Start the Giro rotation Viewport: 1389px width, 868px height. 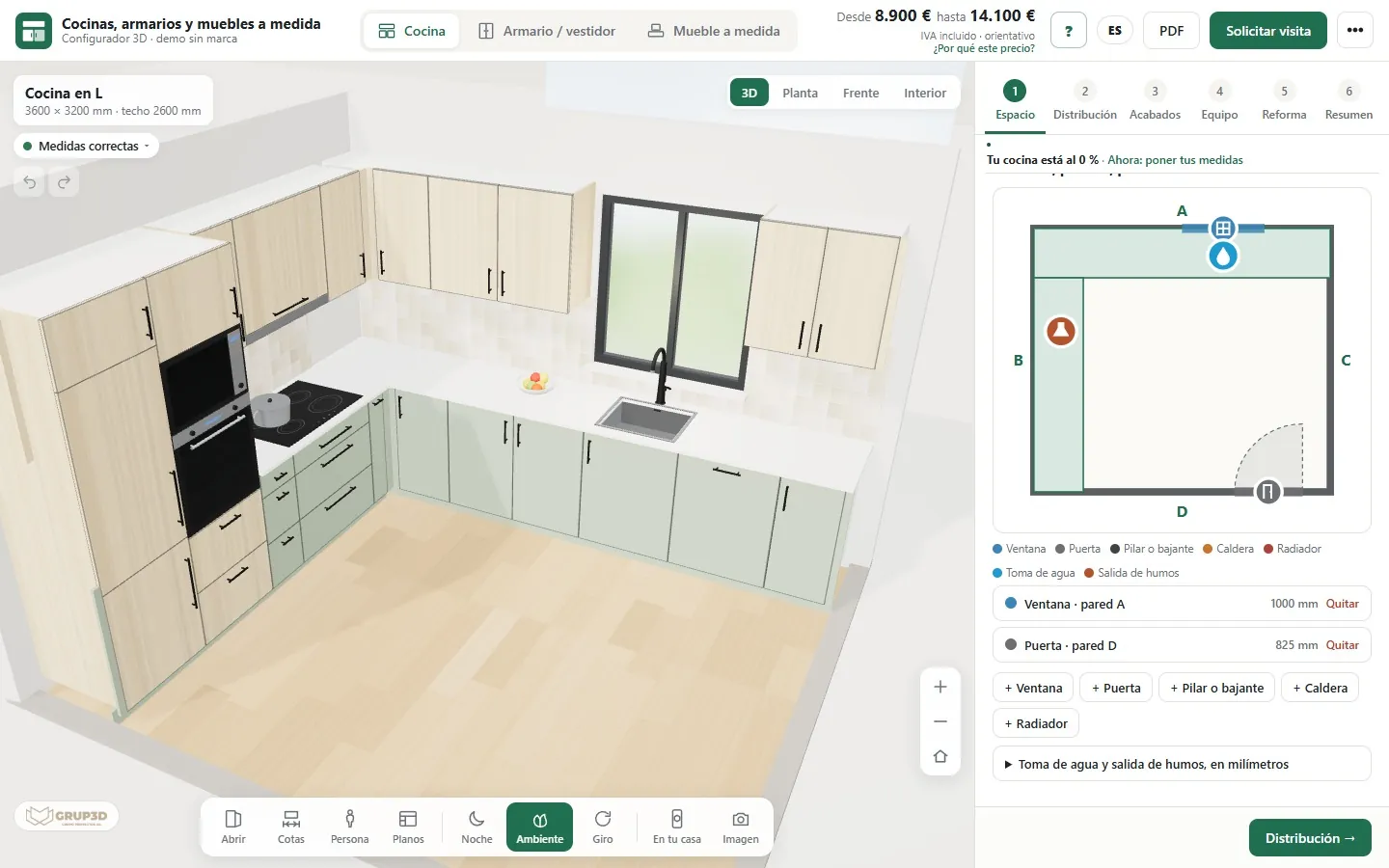pyautogui.click(x=603, y=827)
